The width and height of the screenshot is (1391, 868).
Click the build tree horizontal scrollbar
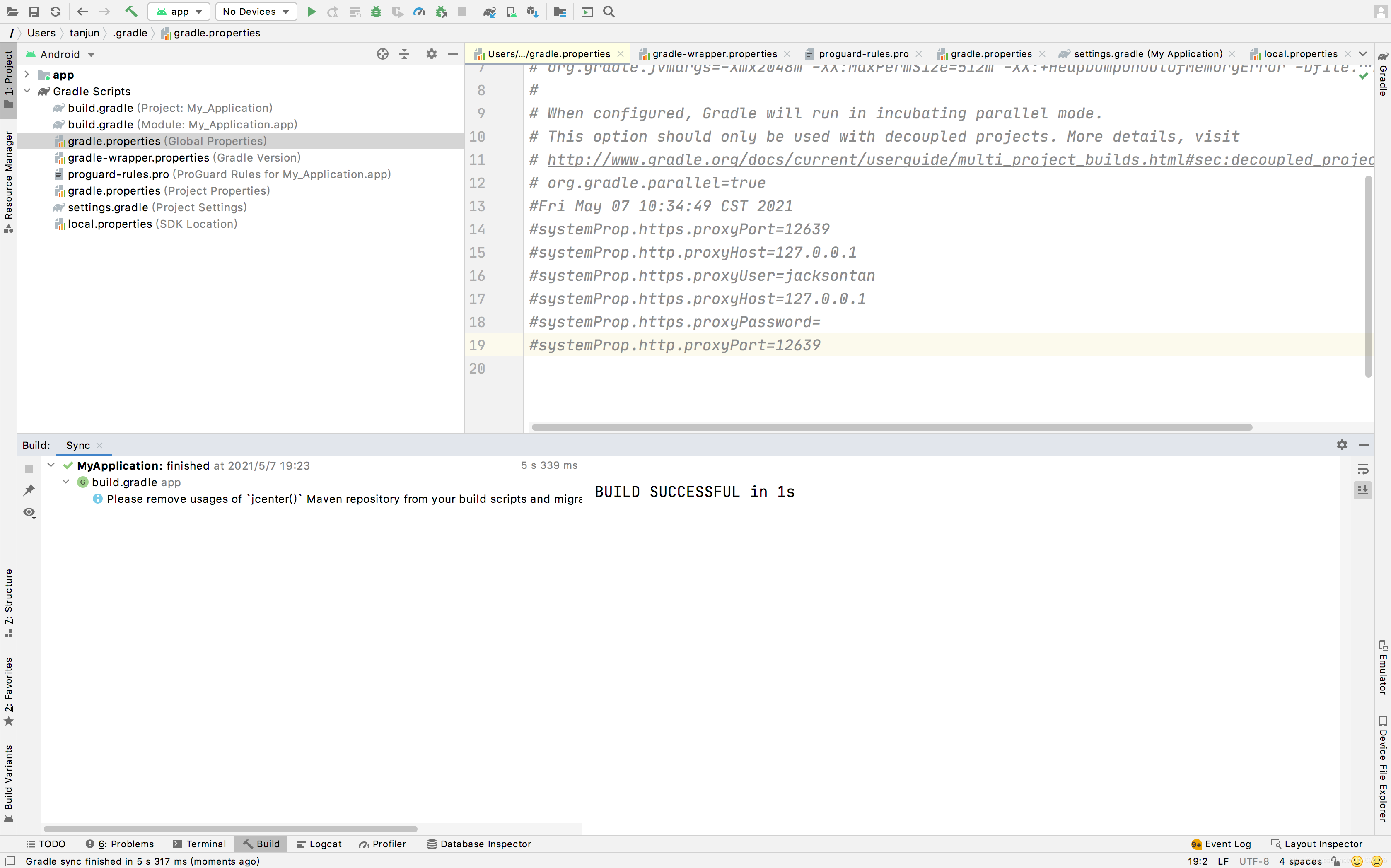tap(230, 829)
